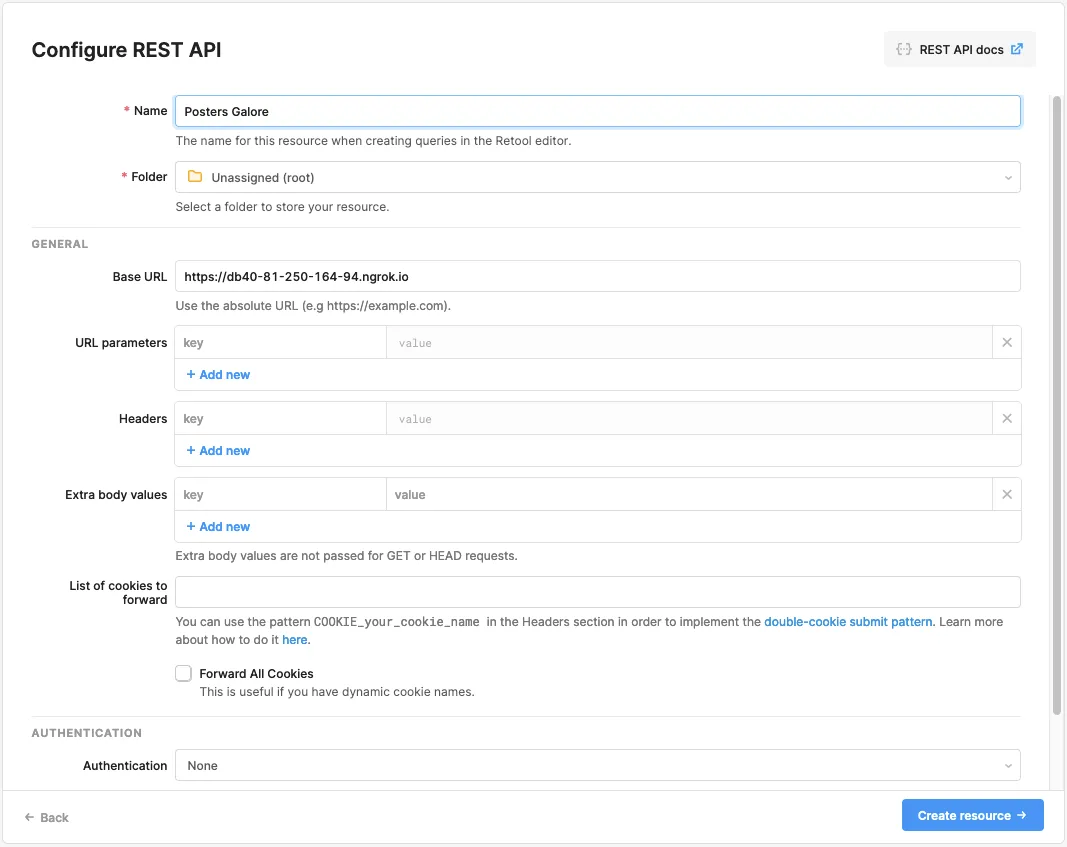Click the 'Configure REST API' heading
This screenshot has width=1067, height=847.
point(127,50)
